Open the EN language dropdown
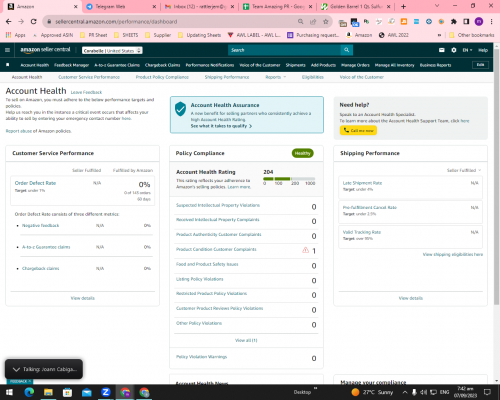Screen dimensions: 500x400 (467, 50)
